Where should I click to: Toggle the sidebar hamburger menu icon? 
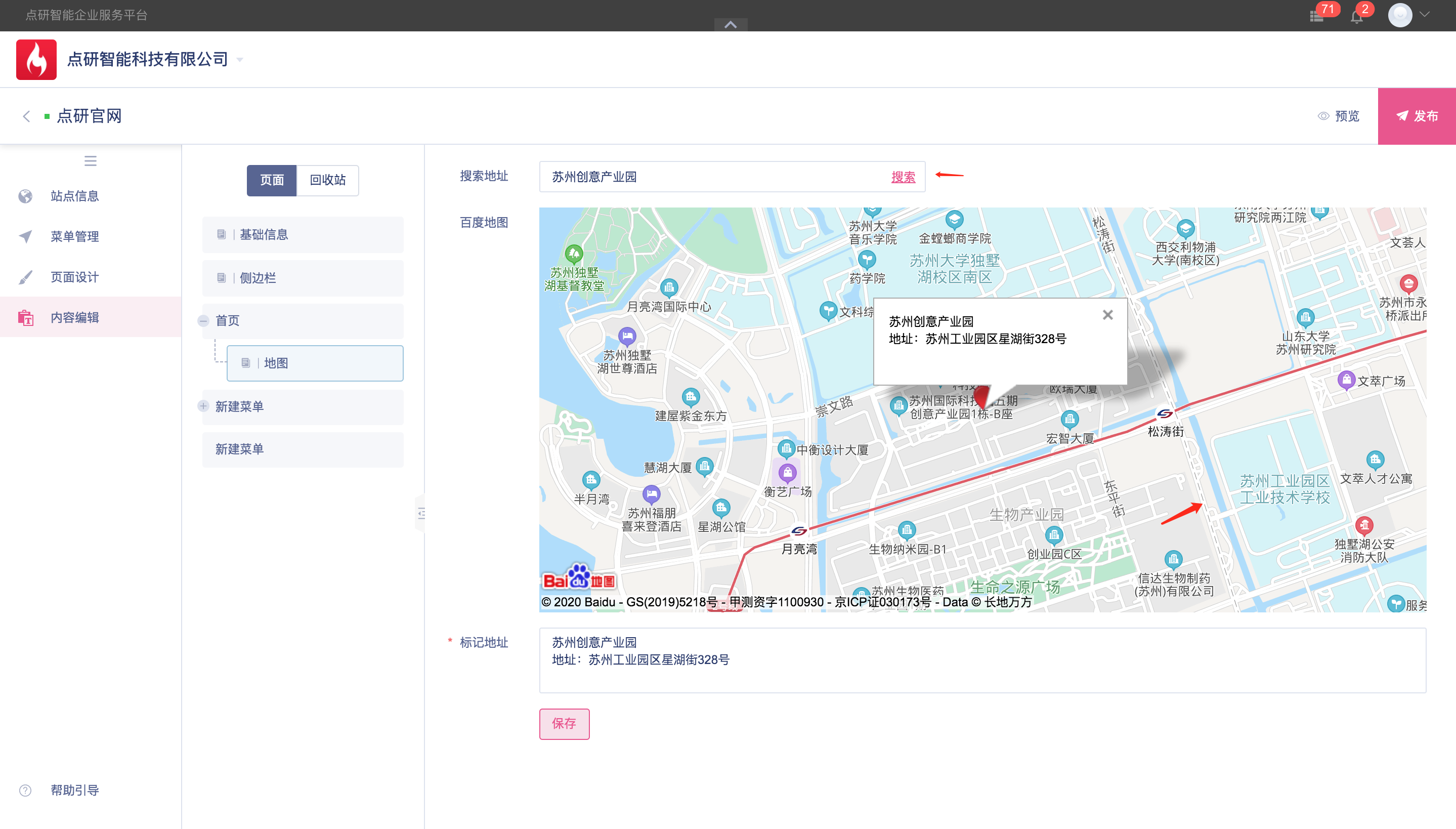(x=91, y=161)
